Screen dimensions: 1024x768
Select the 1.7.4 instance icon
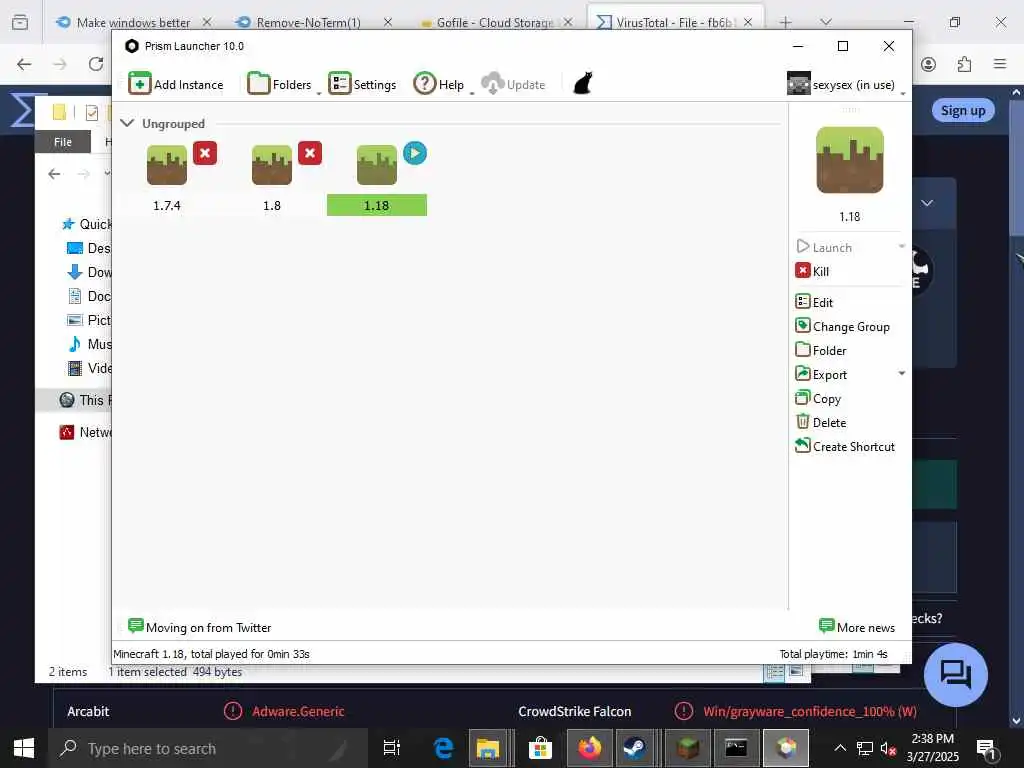tap(167, 165)
